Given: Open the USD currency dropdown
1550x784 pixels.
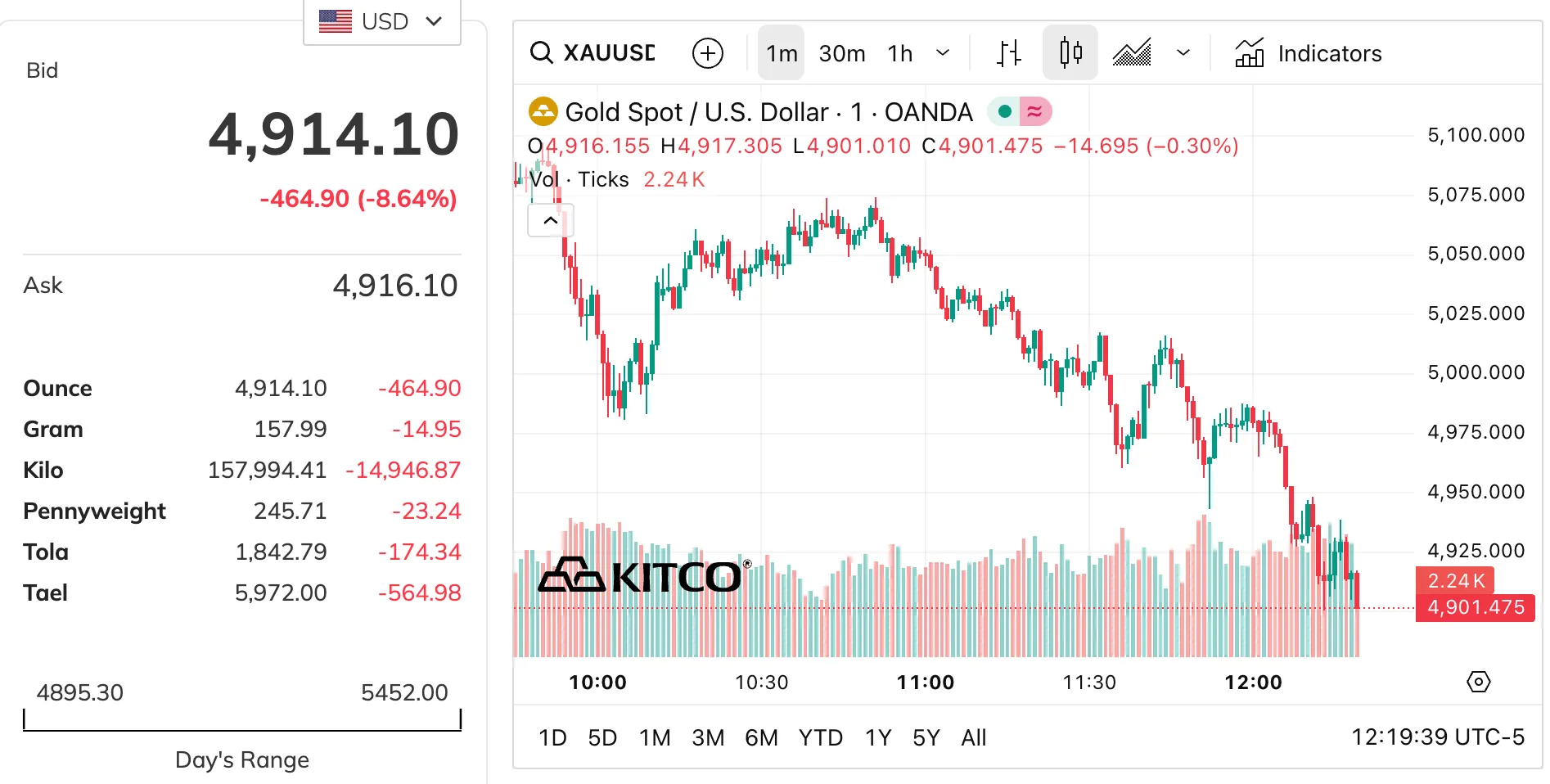Looking at the screenshot, I should click(x=382, y=21).
